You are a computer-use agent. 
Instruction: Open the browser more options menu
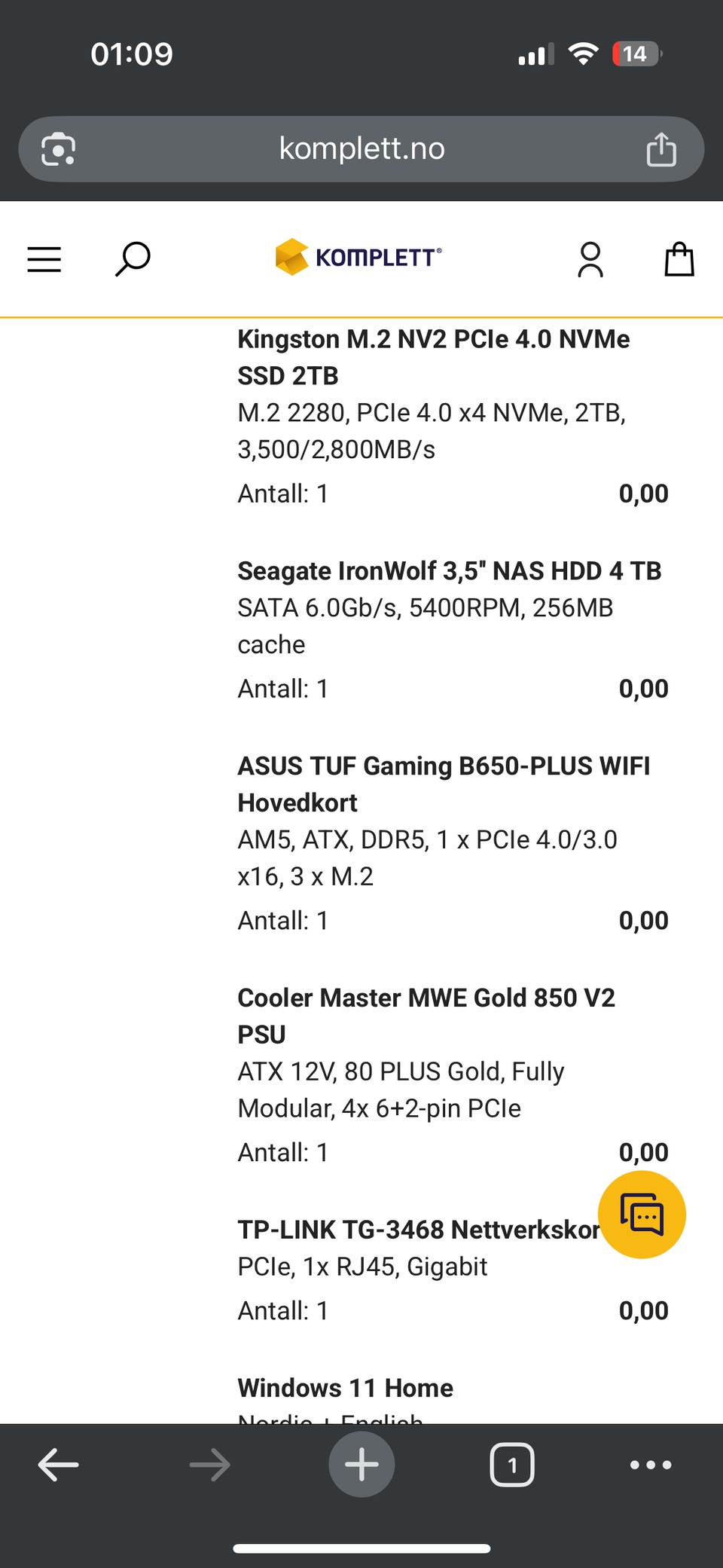click(651, 1465)
